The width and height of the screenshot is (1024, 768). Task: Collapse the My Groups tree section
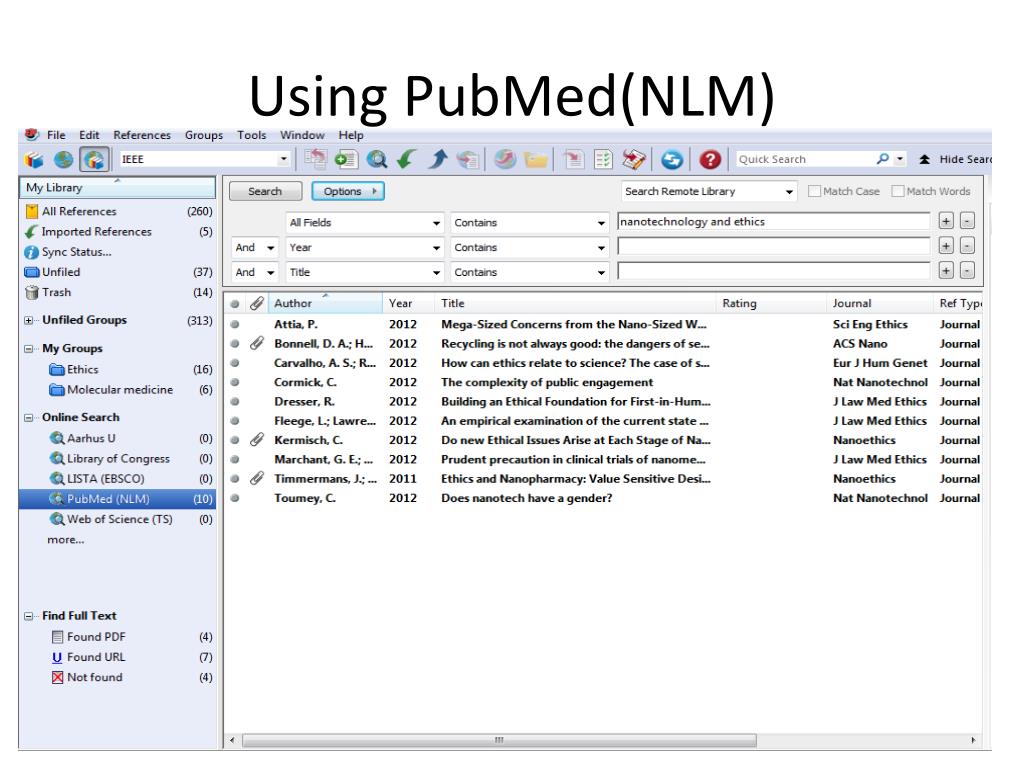(29, 349)
